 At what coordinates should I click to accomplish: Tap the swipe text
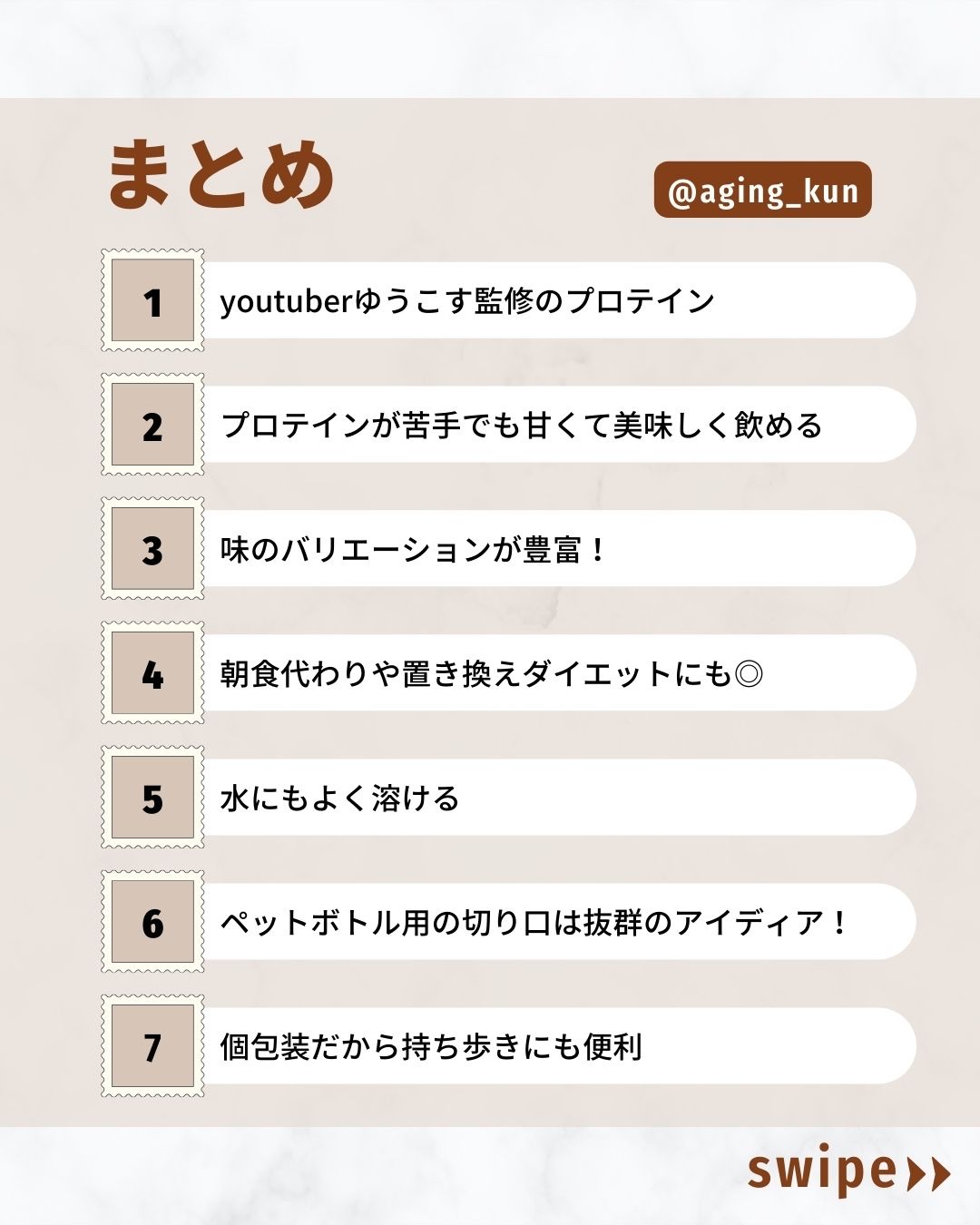pyautogui.click(x=821, y=1171)
